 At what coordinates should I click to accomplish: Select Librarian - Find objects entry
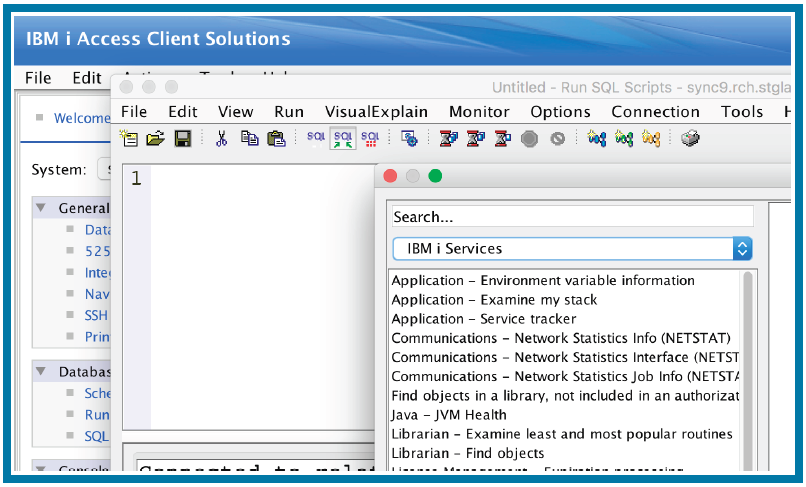[468, 453]
